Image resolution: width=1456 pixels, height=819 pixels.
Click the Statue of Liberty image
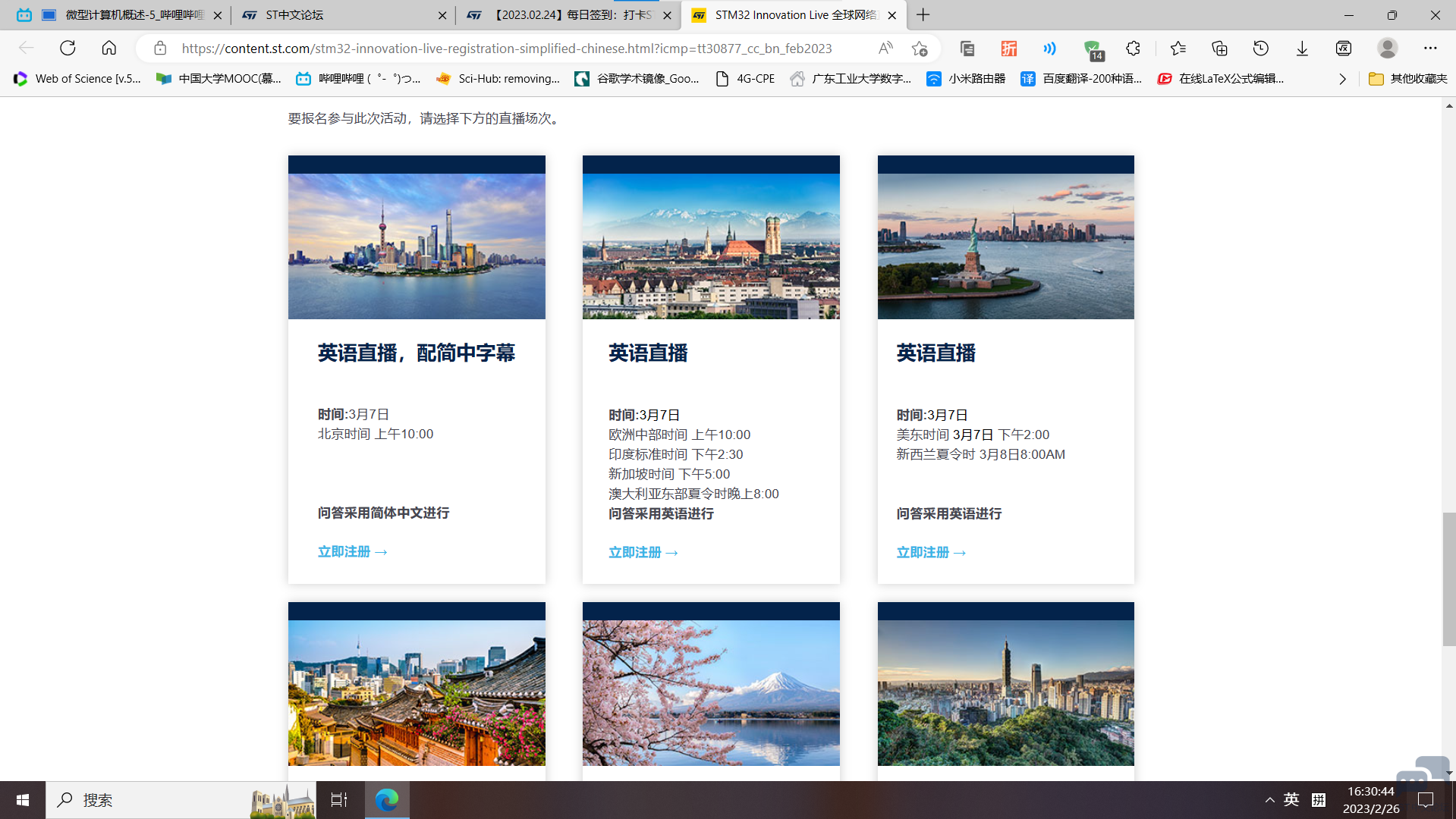[x=1005, y=246]
